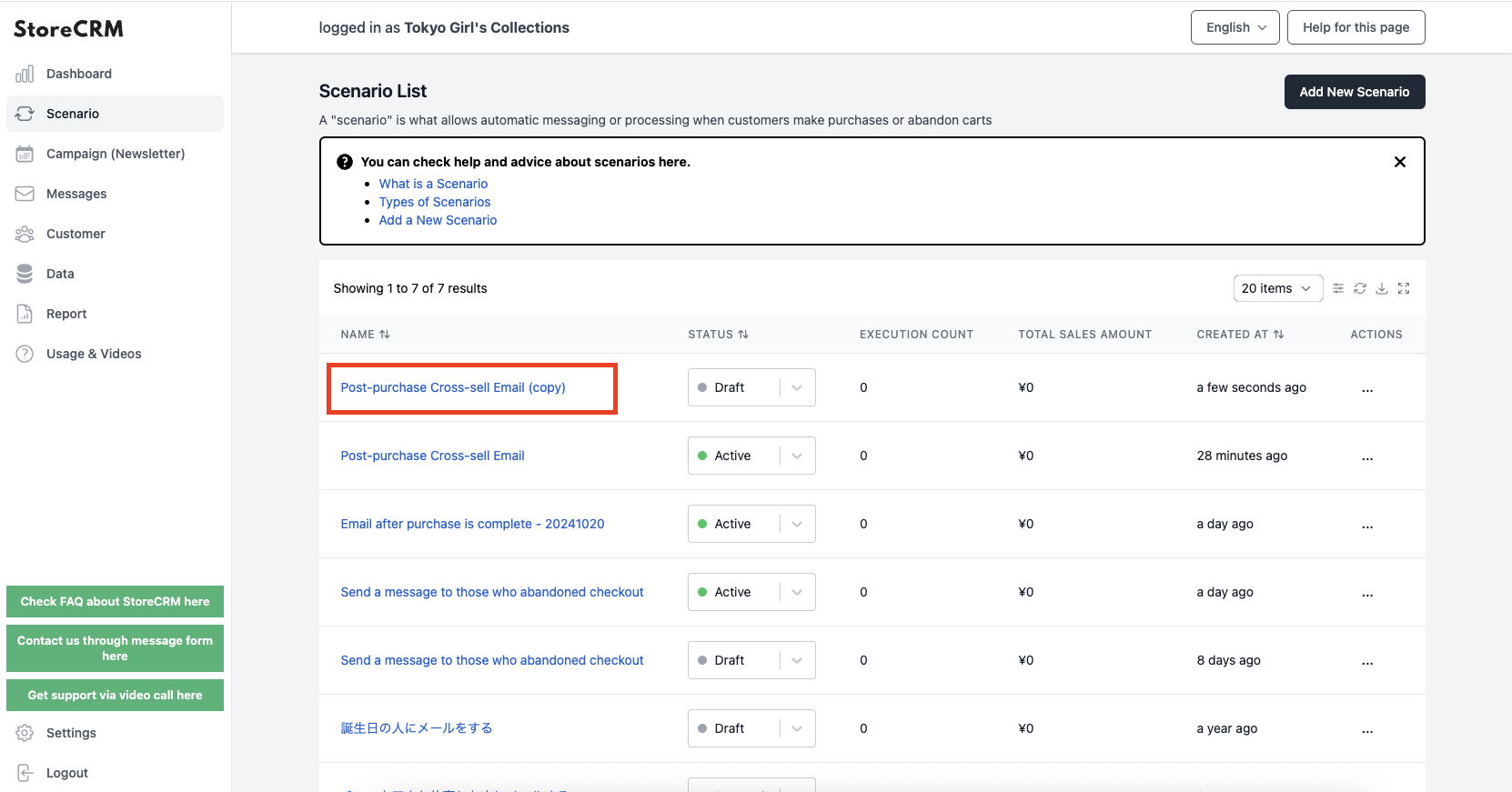This screenshot has height=792, width=1512.
Task: Open Get support via video call
Action: pyautogui.click(x=115, y=696)
